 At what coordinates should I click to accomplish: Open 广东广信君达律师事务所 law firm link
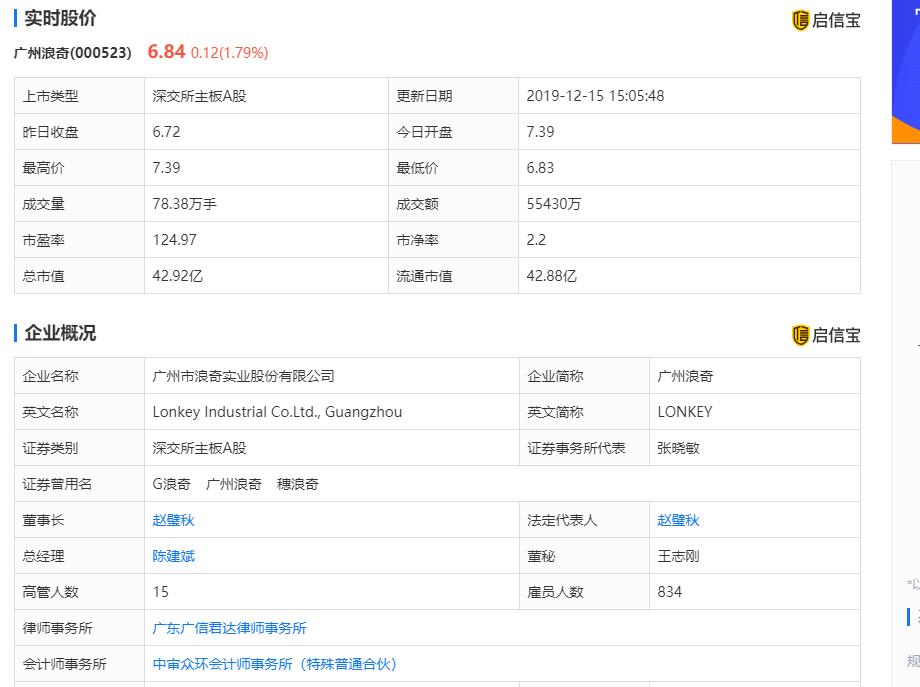coord(229,628)
